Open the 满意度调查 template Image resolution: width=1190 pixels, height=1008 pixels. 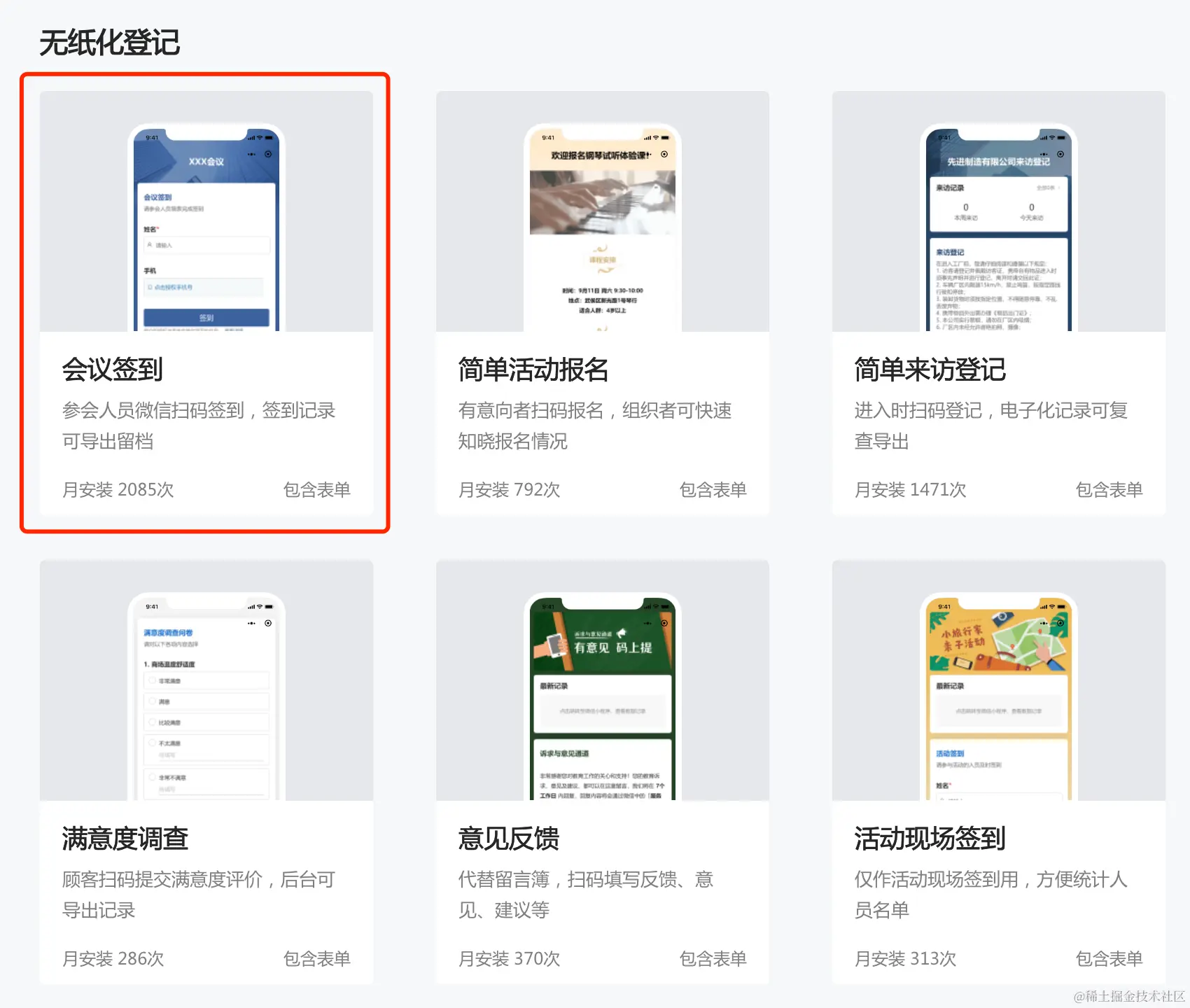tap(205, 770)
